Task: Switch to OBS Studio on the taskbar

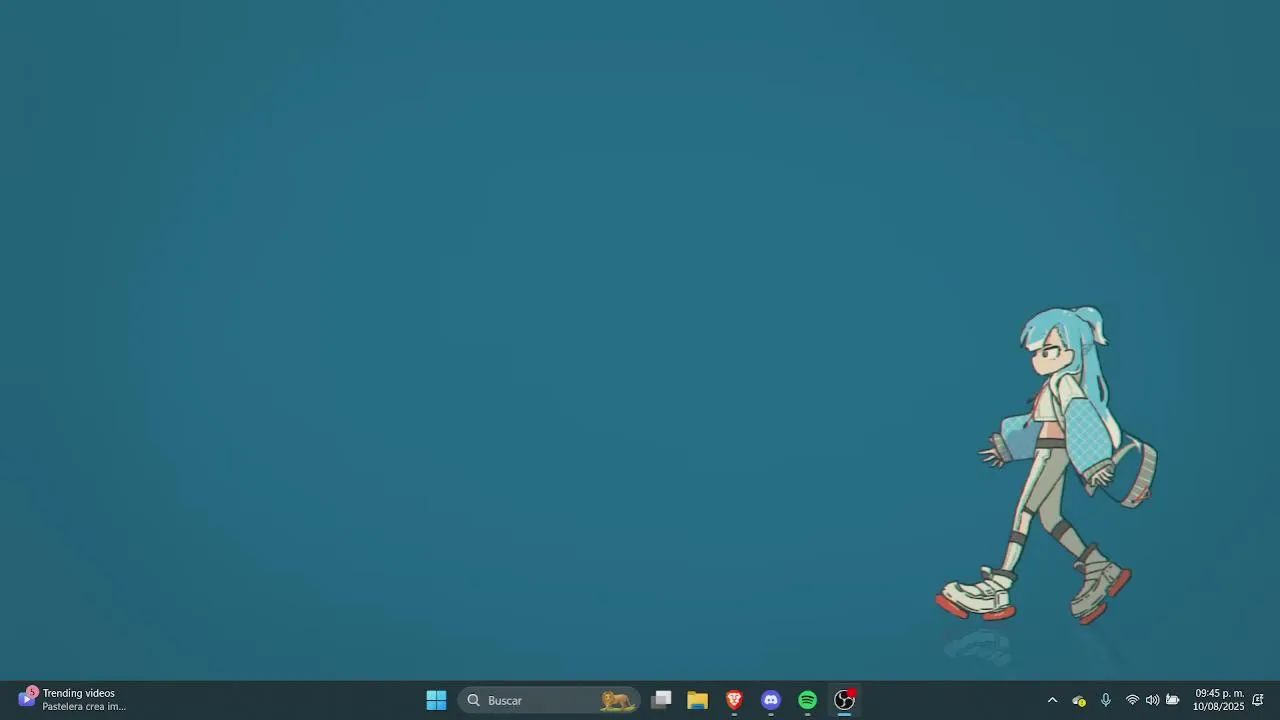Action: (845, 700)
